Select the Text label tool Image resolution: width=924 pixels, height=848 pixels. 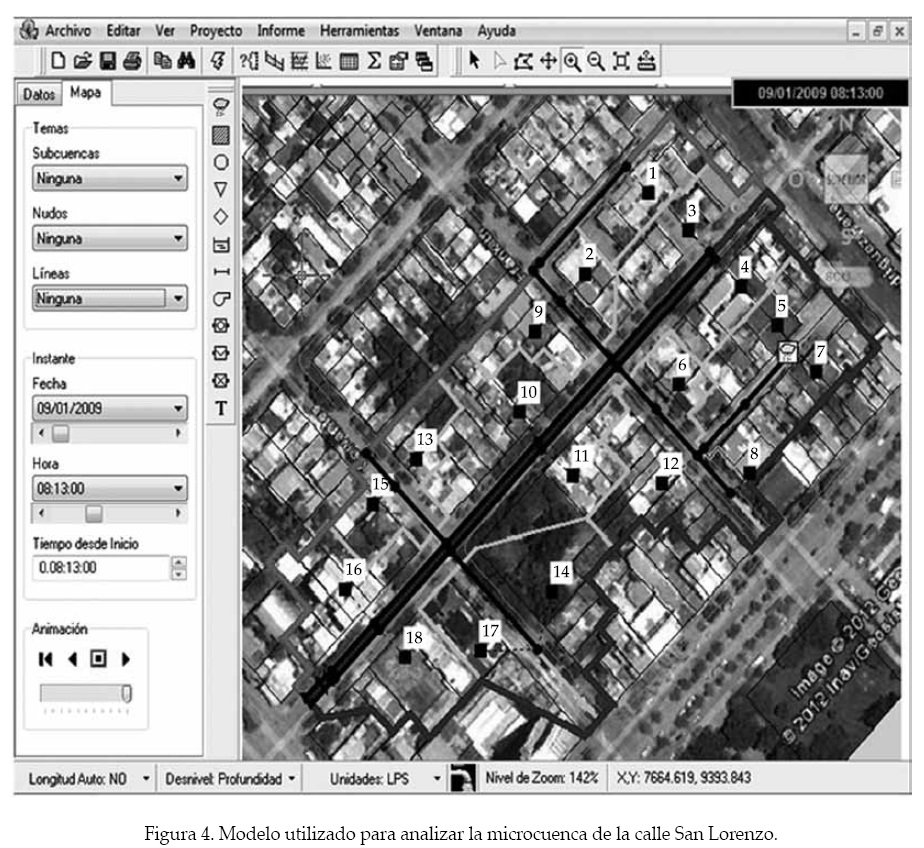[222, 408]
